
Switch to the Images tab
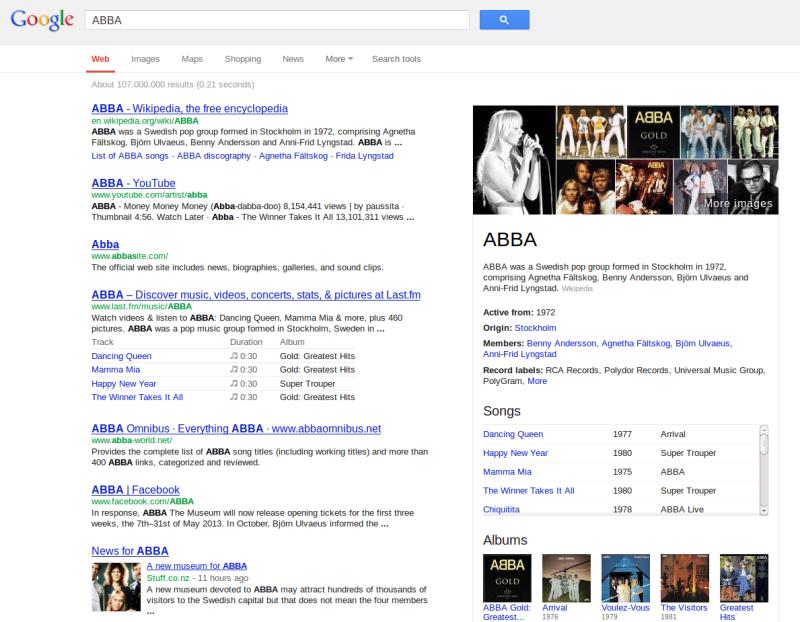click(145, 59)
